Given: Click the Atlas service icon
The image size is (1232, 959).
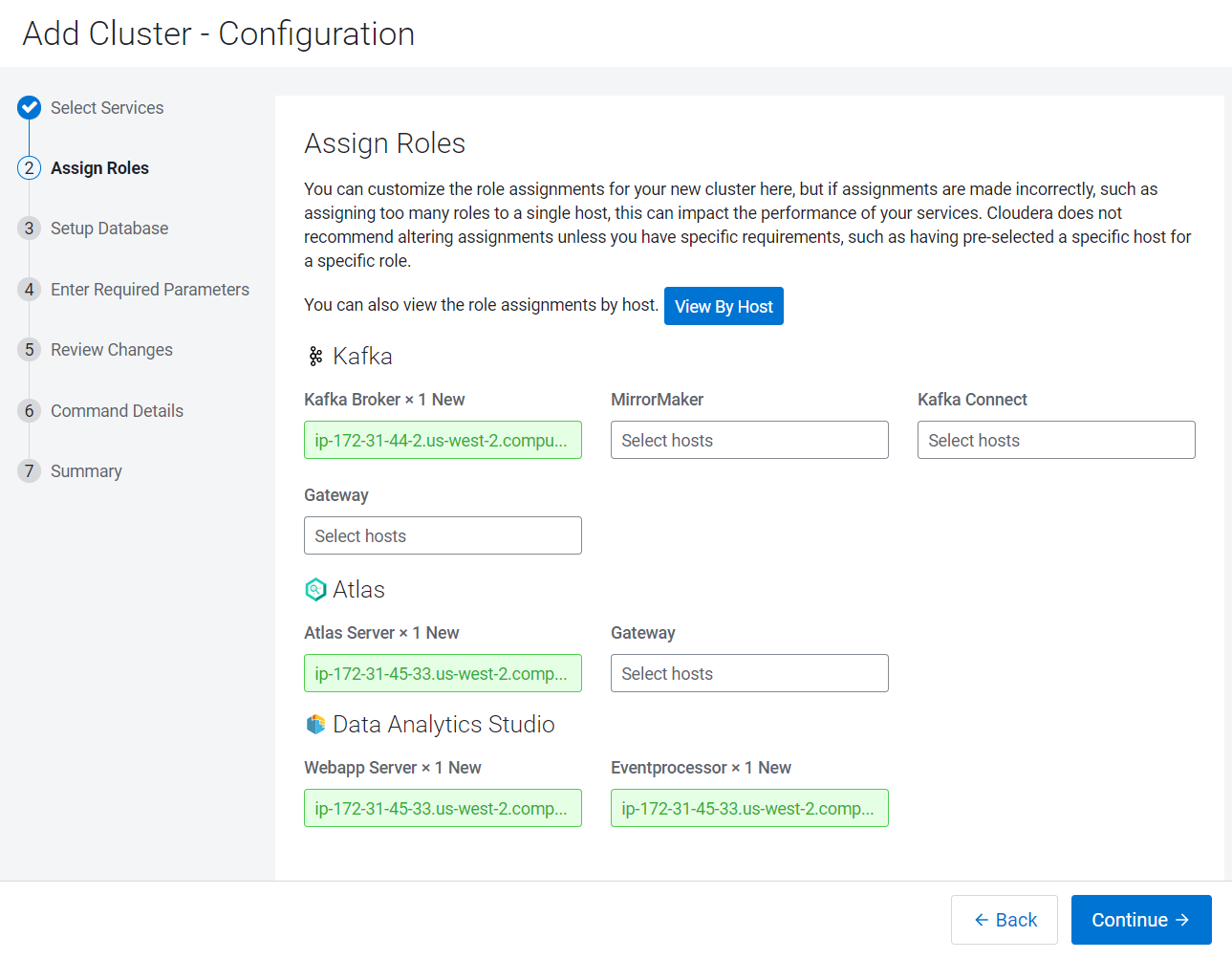Looking at the screenshot, I should pos(315,590).
